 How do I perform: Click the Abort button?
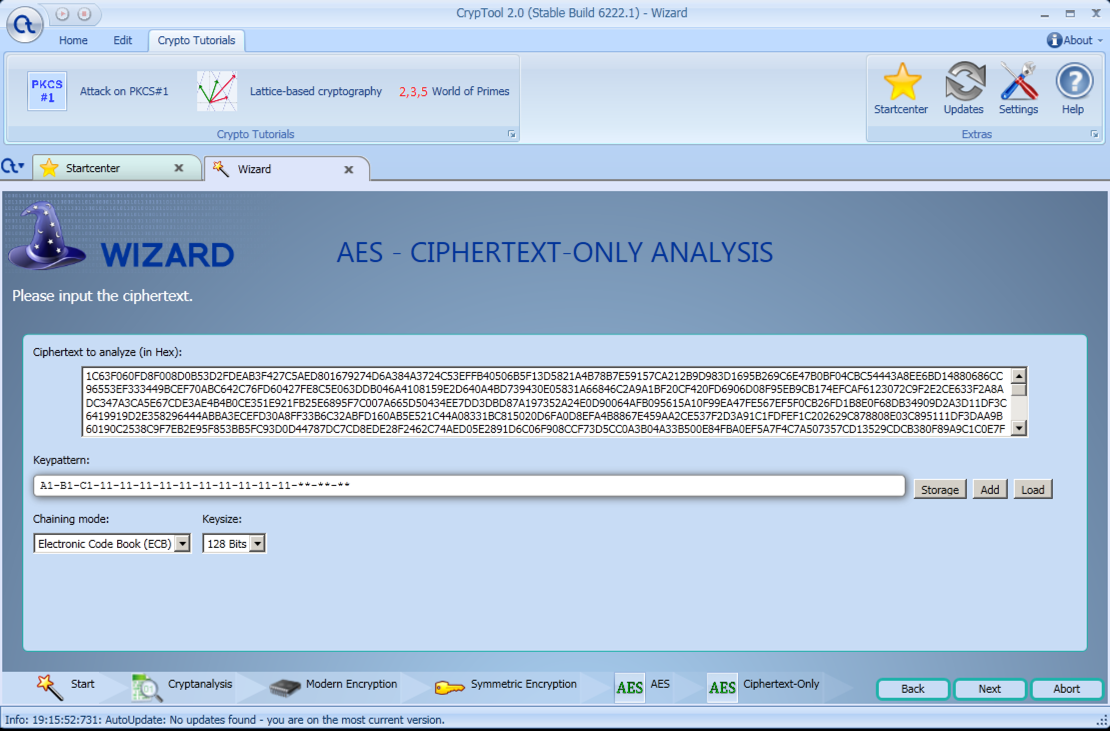(1066, 689)
